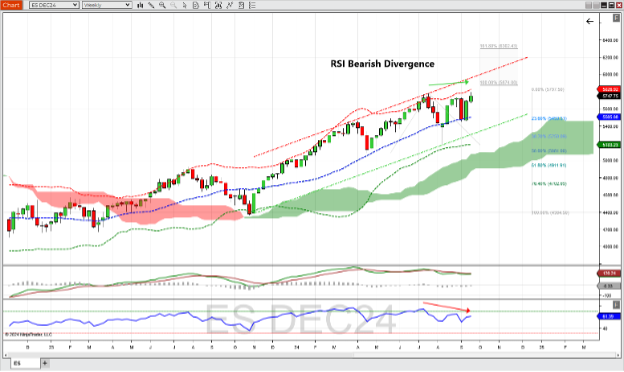Viewport: 624px width, 372px height.
Task: Click the second grey link button in title bar
Action: (596, 5)
